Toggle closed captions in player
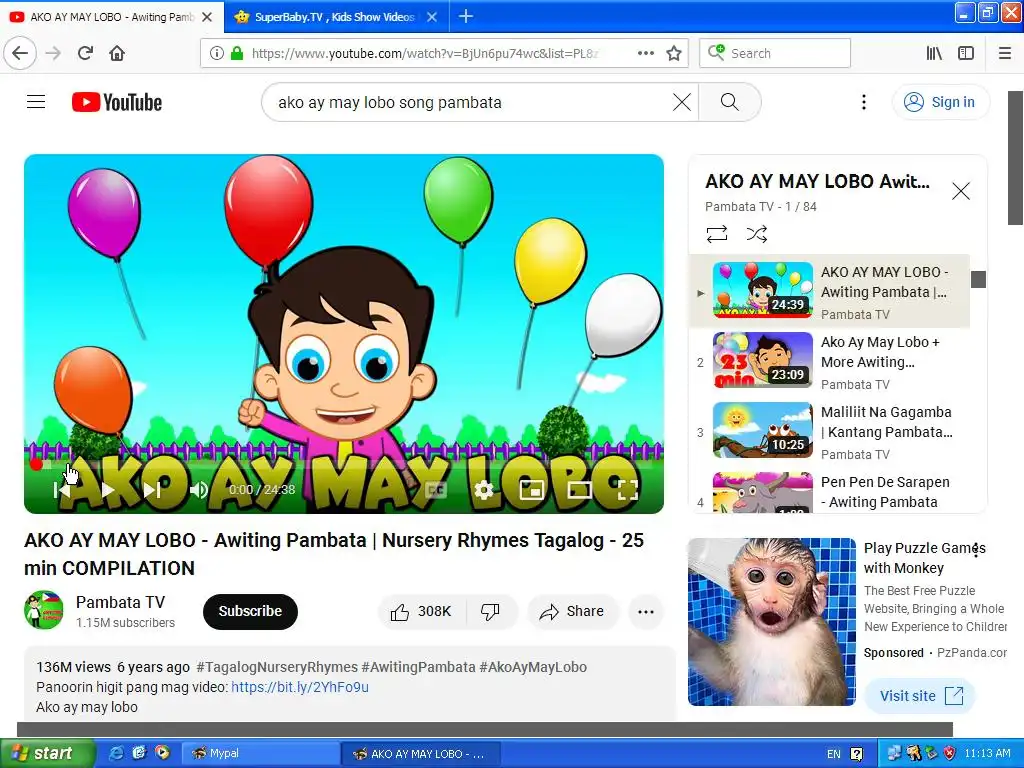The image size is (1024, 768). coord(436,489)
